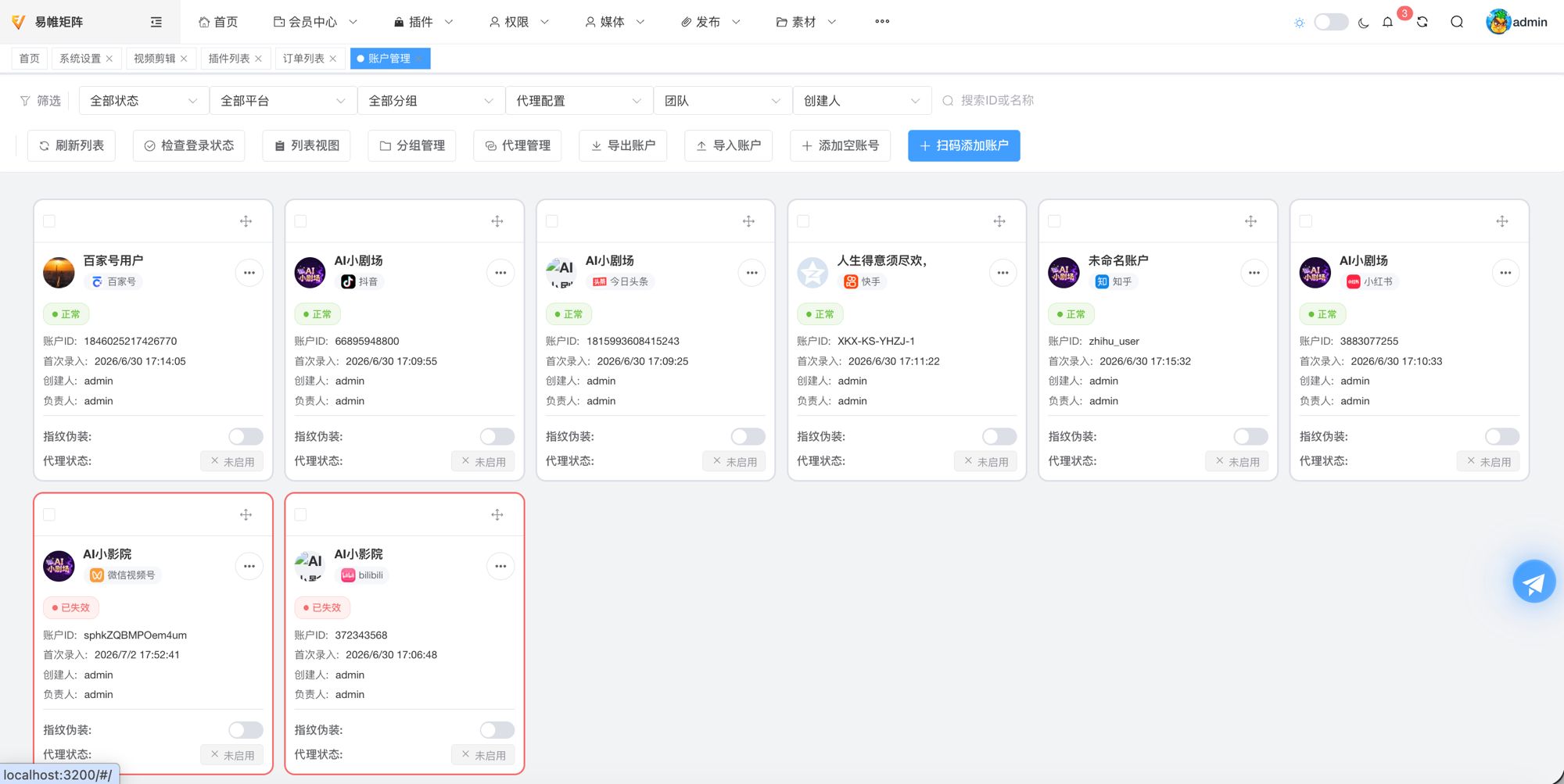The image size is (1564, 784).
Task: Open the 全部分组 filter dropdown
Action: coord(431,101)
